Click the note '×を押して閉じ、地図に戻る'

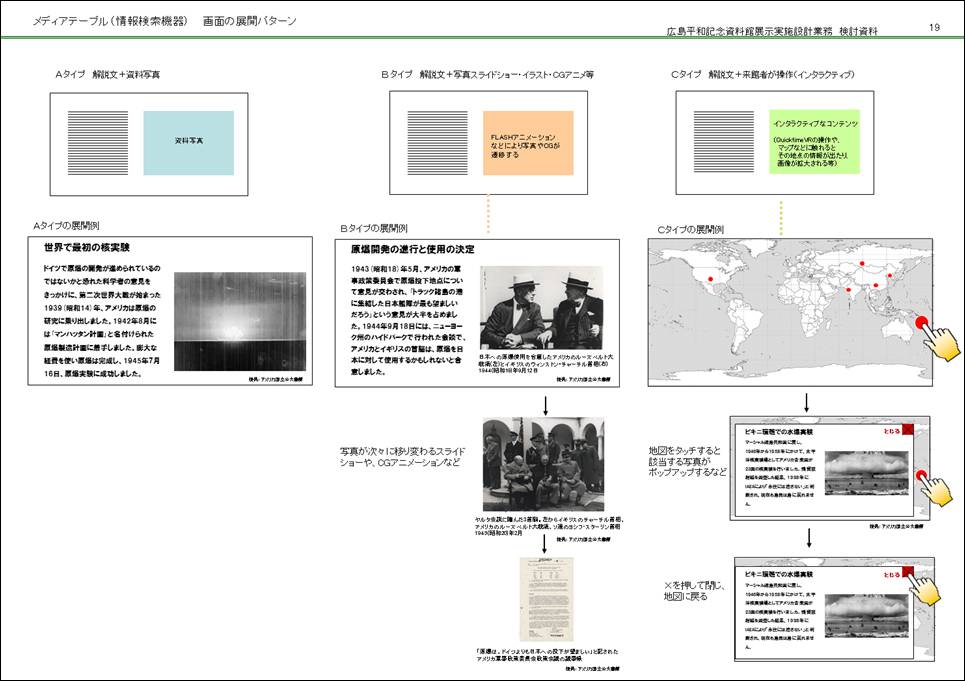pyautogui.click(x=694, y=591)
